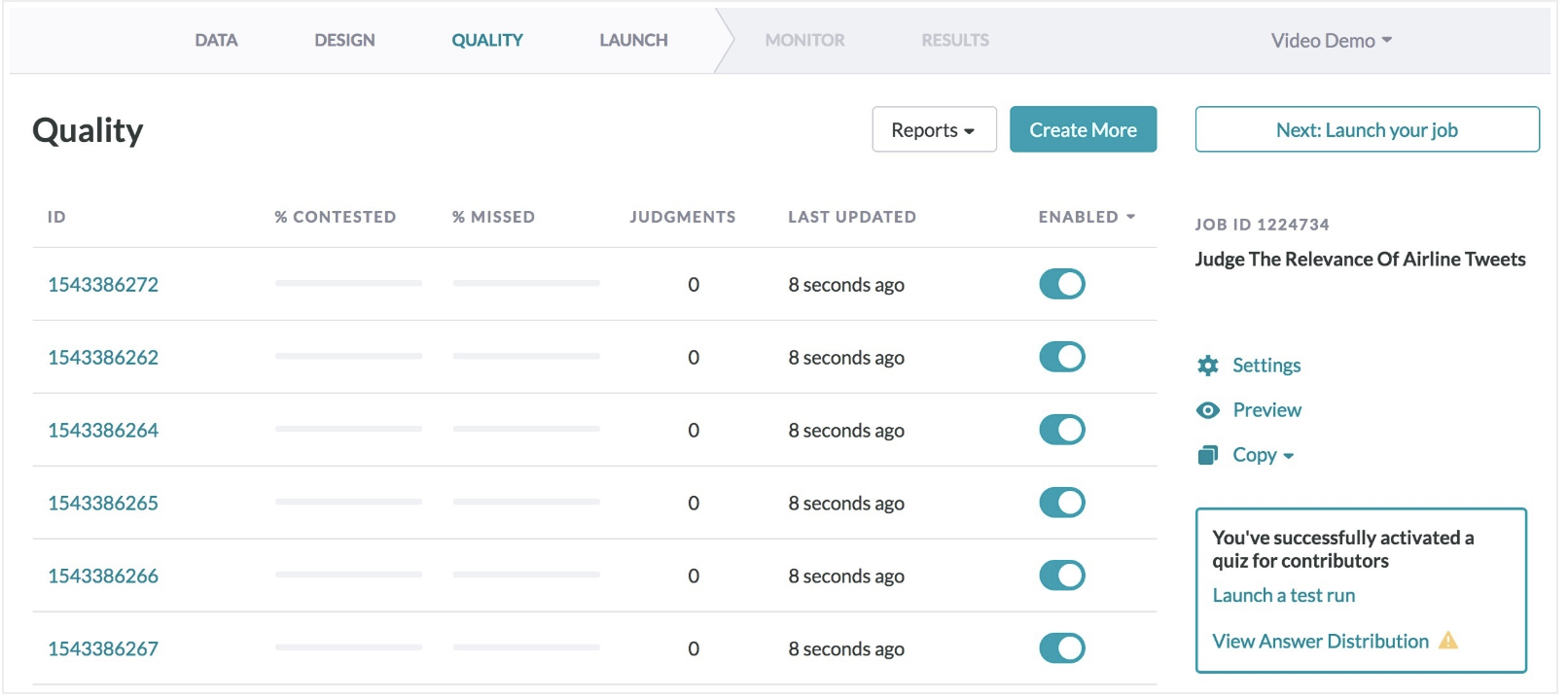Image resolution: width=1568 pixels, height=698 pixels.
Task: Click job title Judge The Relevance Of Airline Tweets
Action: point(1360,259)
